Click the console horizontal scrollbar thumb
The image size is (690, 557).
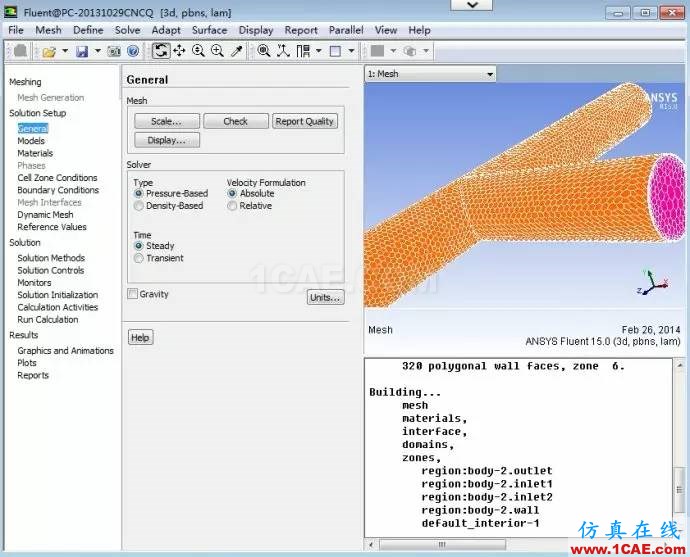click(x=442, y=545)
